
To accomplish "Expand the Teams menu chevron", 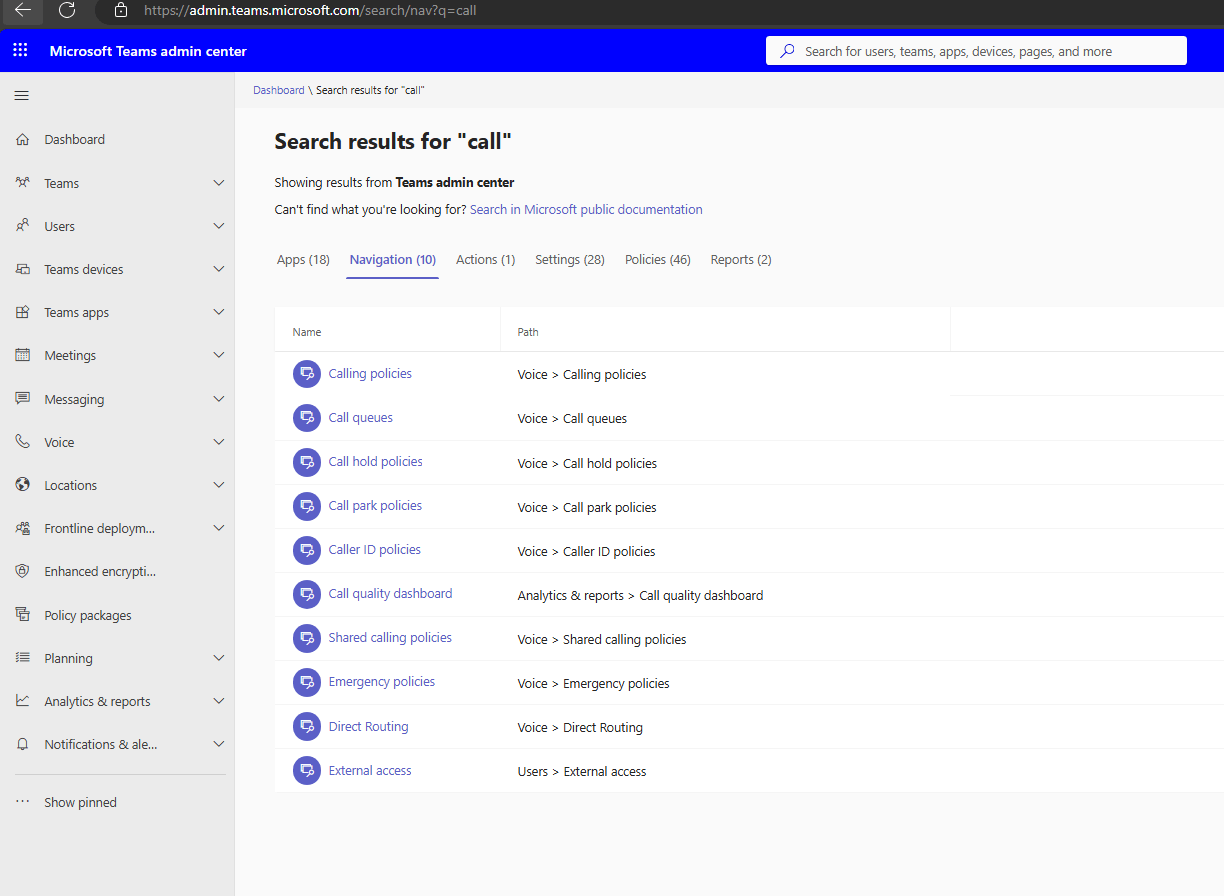I will [x=219, y=183].
